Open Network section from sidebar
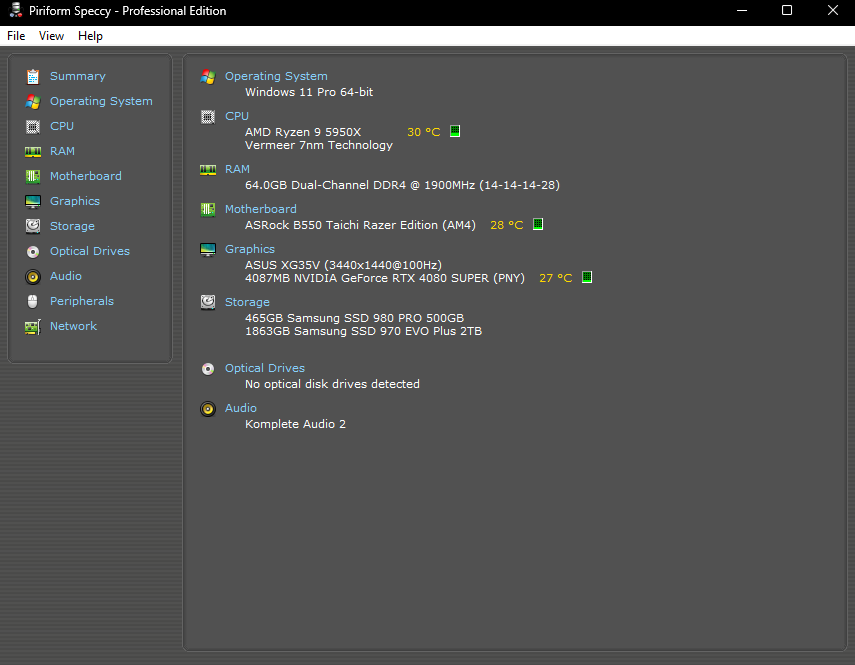This screenshot has width=855, height=665. tap(73, 326)
